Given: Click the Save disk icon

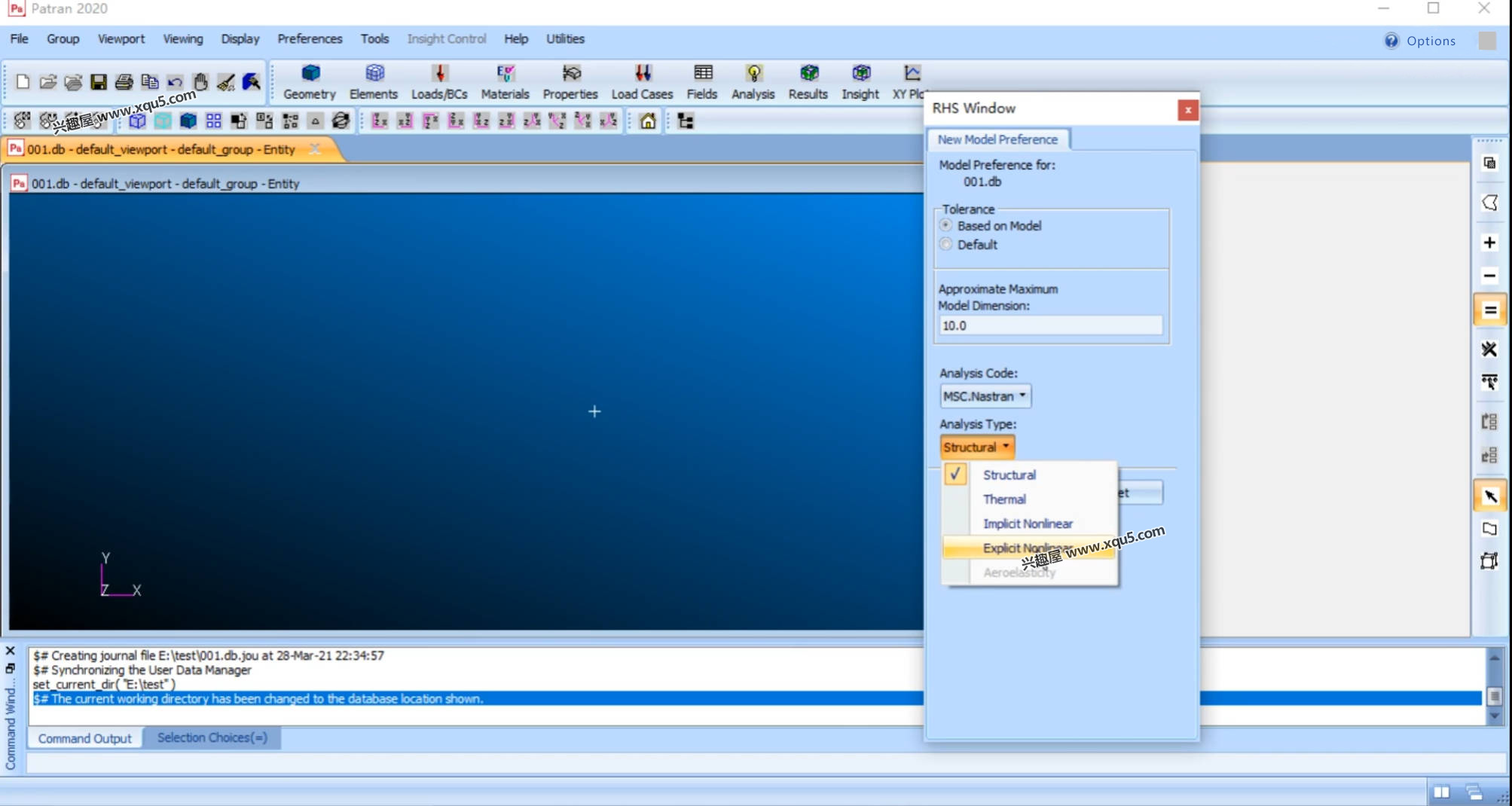Looking at the screenshot, I should 99,81.
